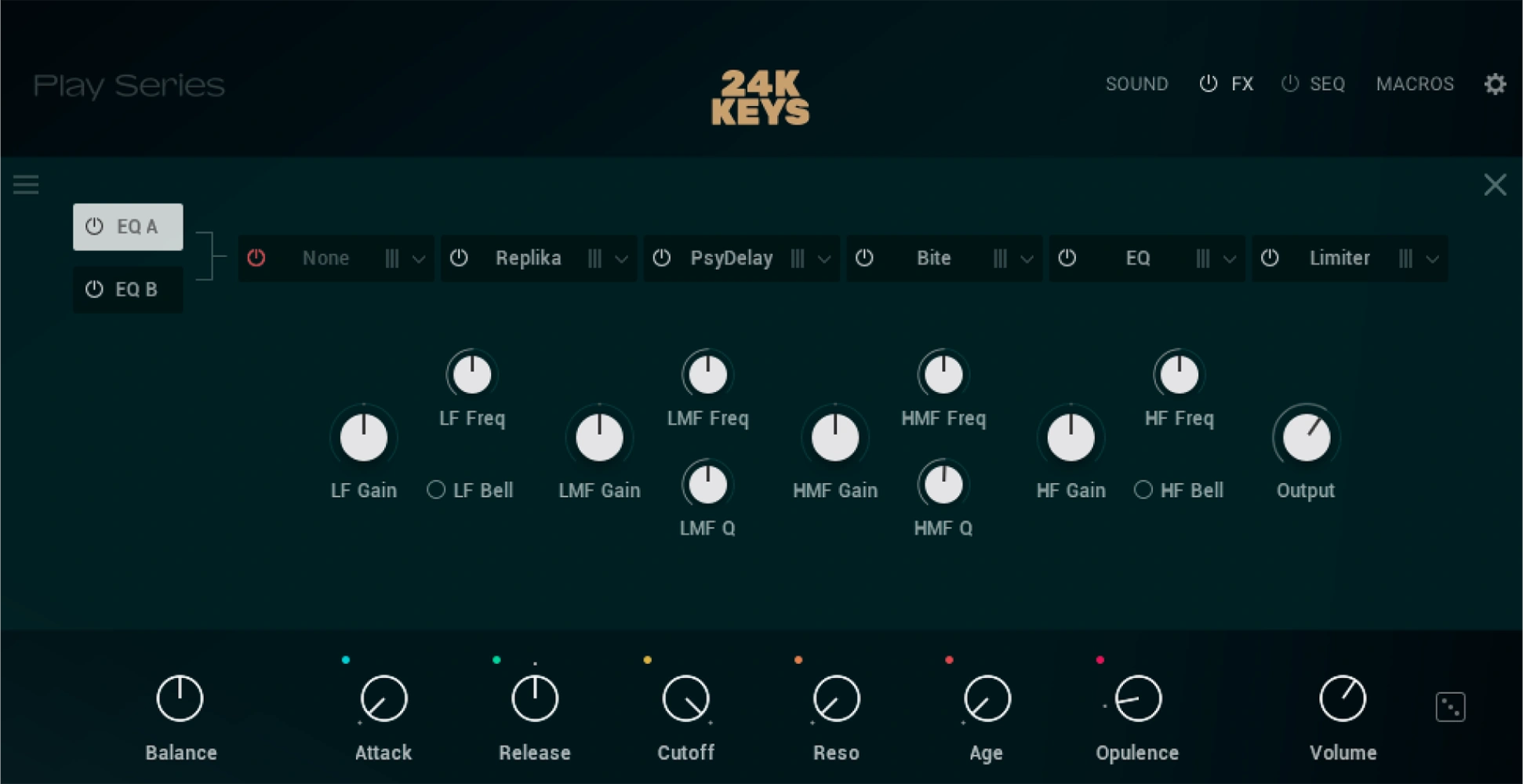Close the FX panel with the X
This screenshot has width=1523, height=784.
[x=1496, y=184]
